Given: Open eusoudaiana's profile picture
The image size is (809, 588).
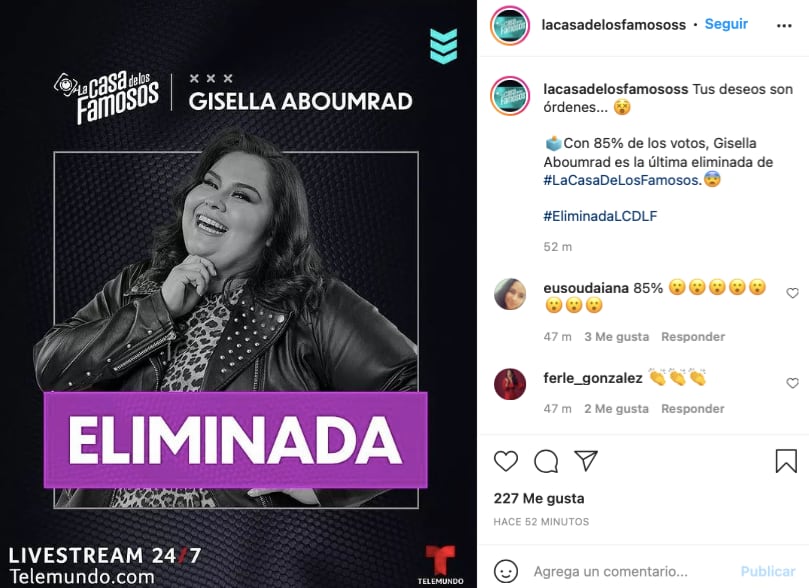Looking at the screenshot, I should click(510, 293).
